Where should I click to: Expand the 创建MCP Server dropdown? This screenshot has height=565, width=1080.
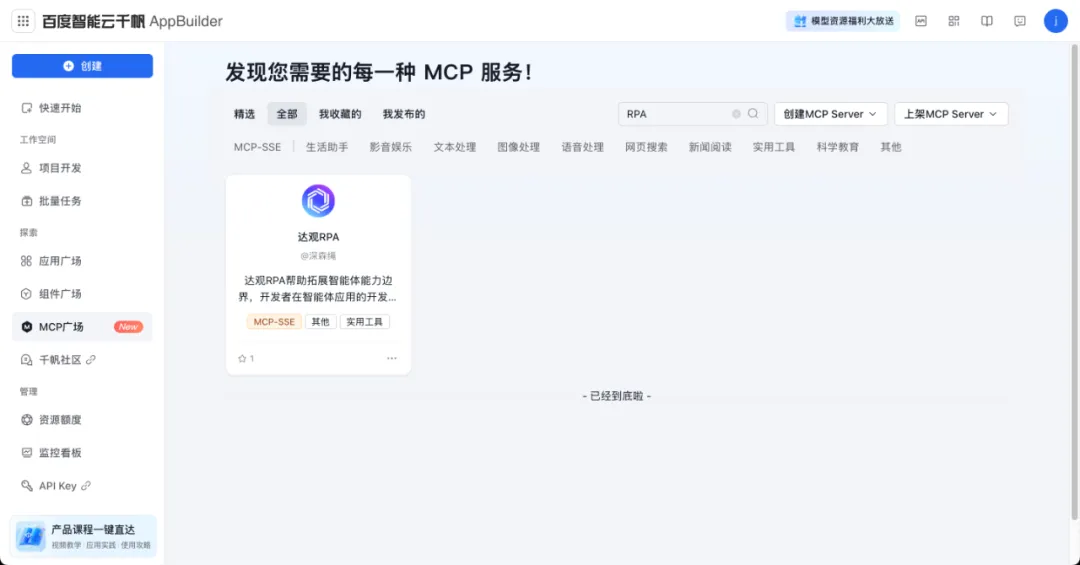click(830, 114)
